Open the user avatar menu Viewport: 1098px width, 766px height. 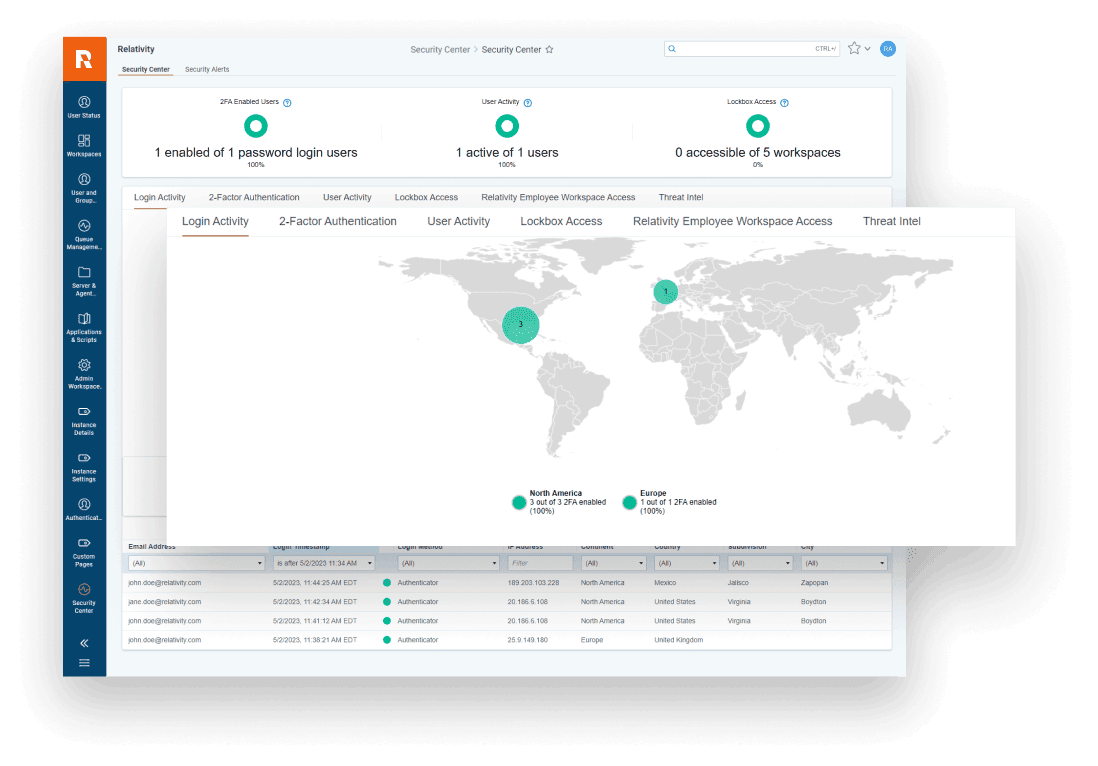(x=887, y=48)
